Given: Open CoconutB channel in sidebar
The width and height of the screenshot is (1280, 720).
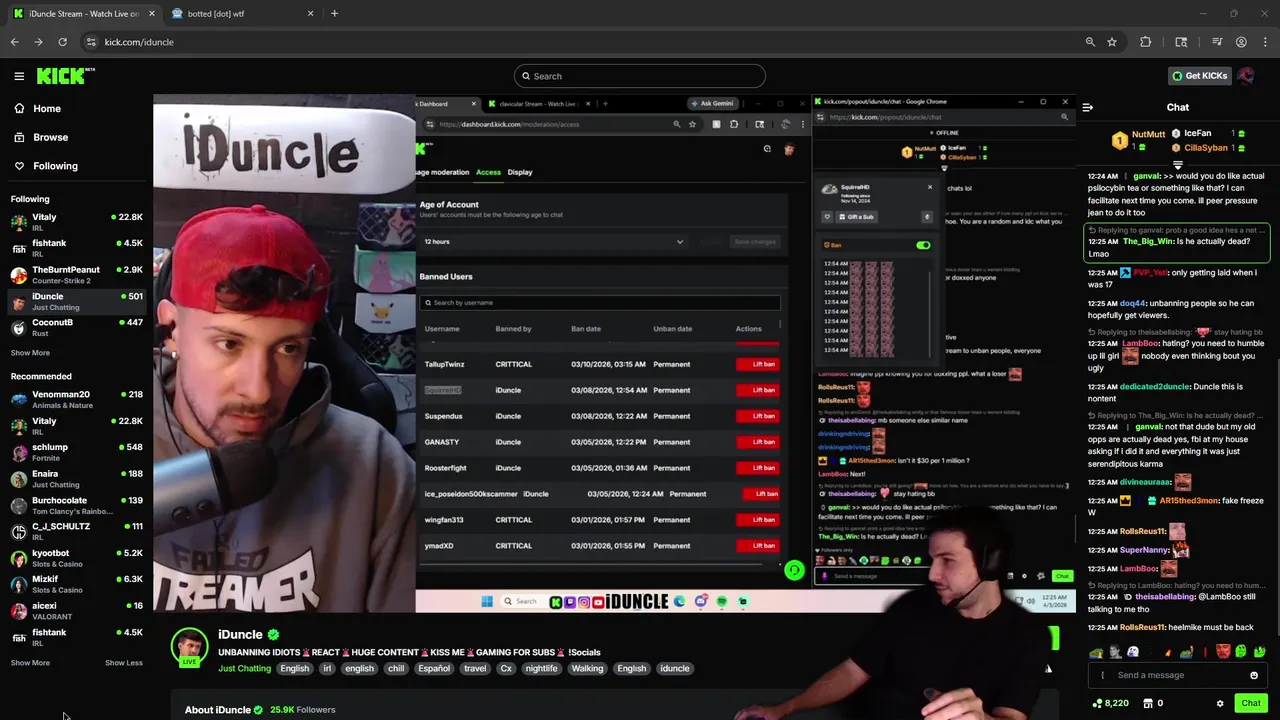Looking at the screenshot, I should point(77,327).
